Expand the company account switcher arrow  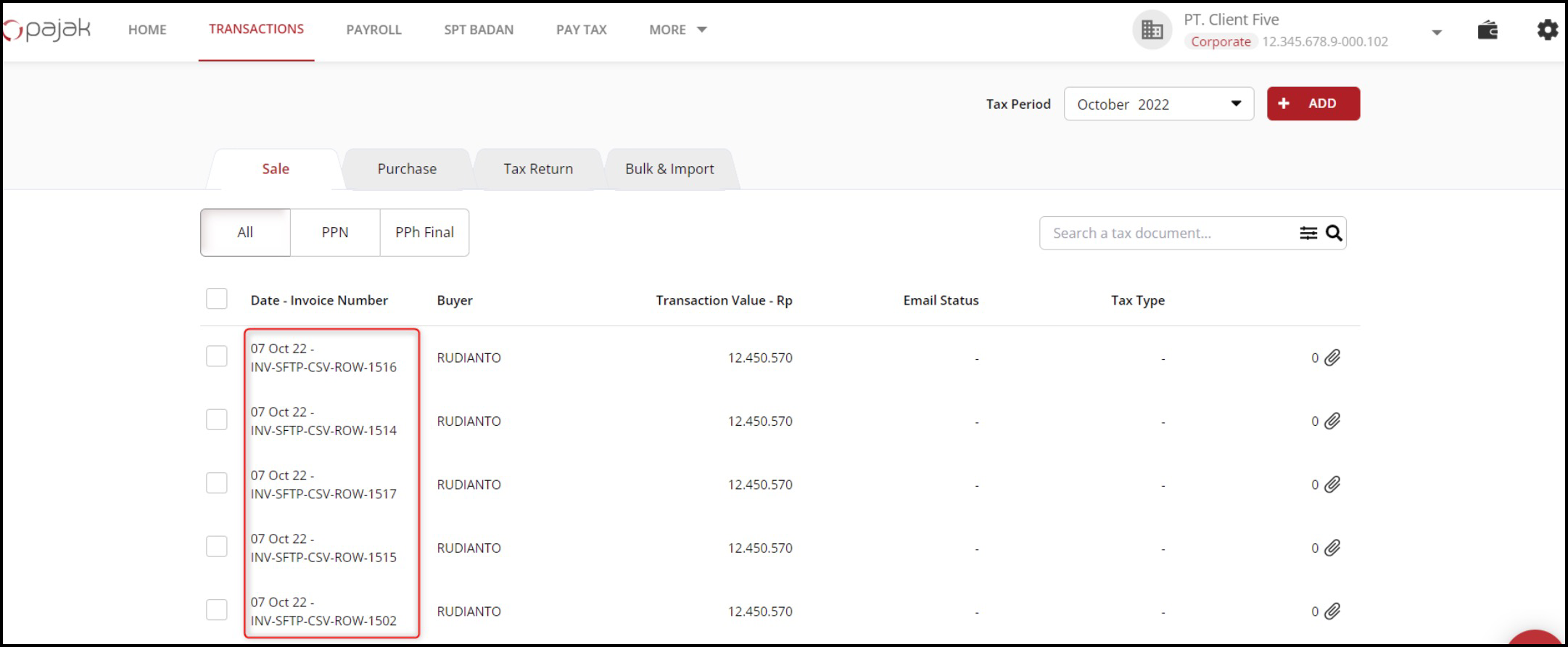tap(1436, 32)
